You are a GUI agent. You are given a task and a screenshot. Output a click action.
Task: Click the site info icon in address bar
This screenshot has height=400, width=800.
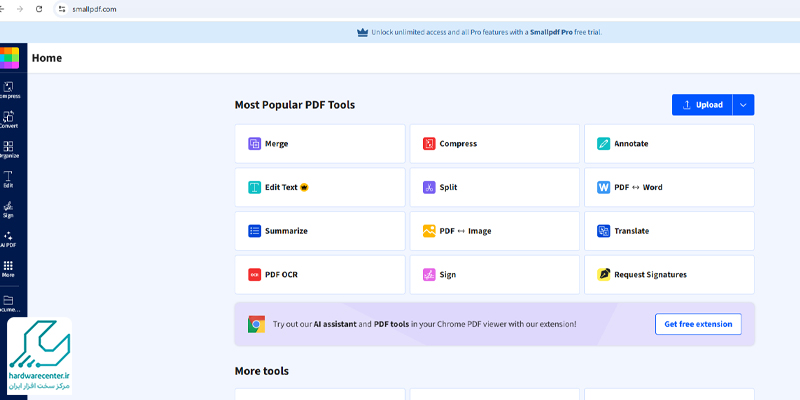pos(62,9)
